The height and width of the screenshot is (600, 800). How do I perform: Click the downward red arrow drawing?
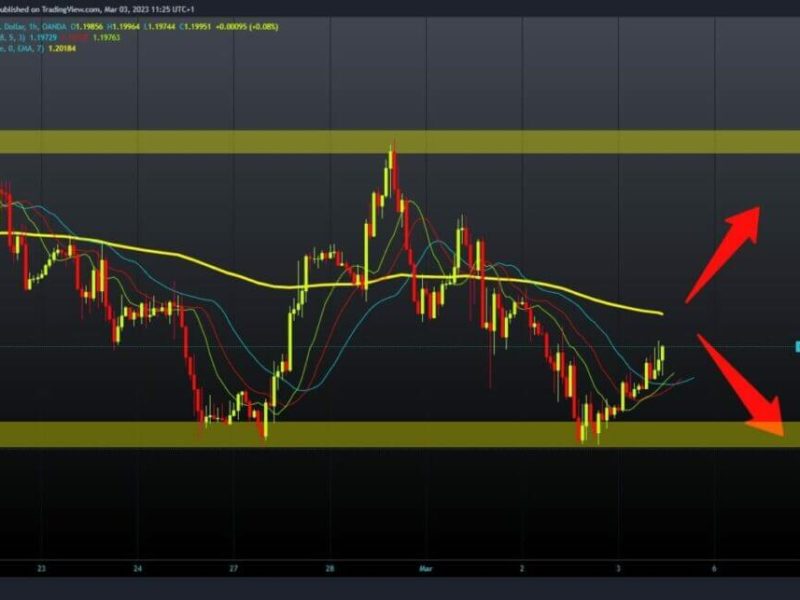[x=742, y=387]
